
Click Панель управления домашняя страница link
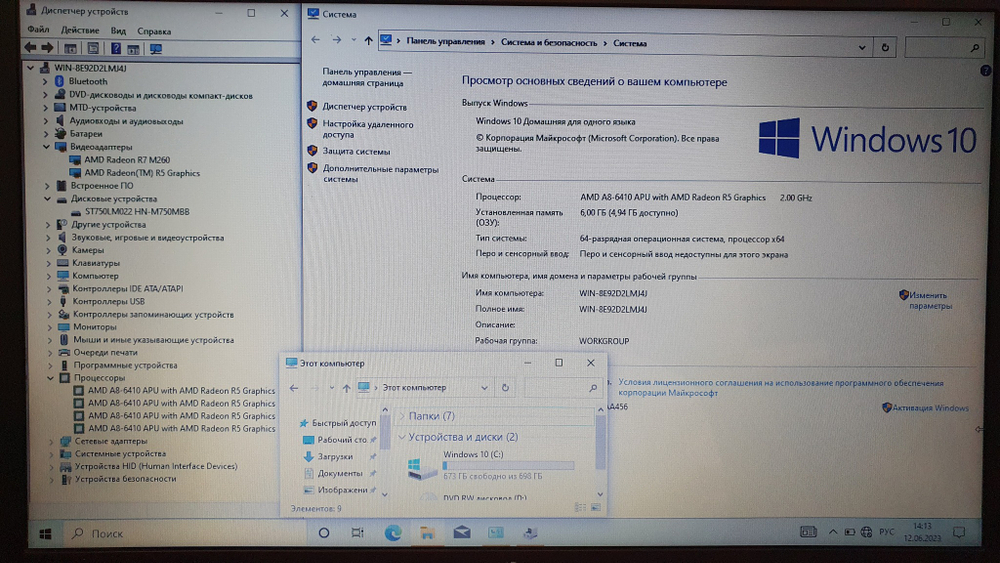pyautogui.click(x=366, y=77)
